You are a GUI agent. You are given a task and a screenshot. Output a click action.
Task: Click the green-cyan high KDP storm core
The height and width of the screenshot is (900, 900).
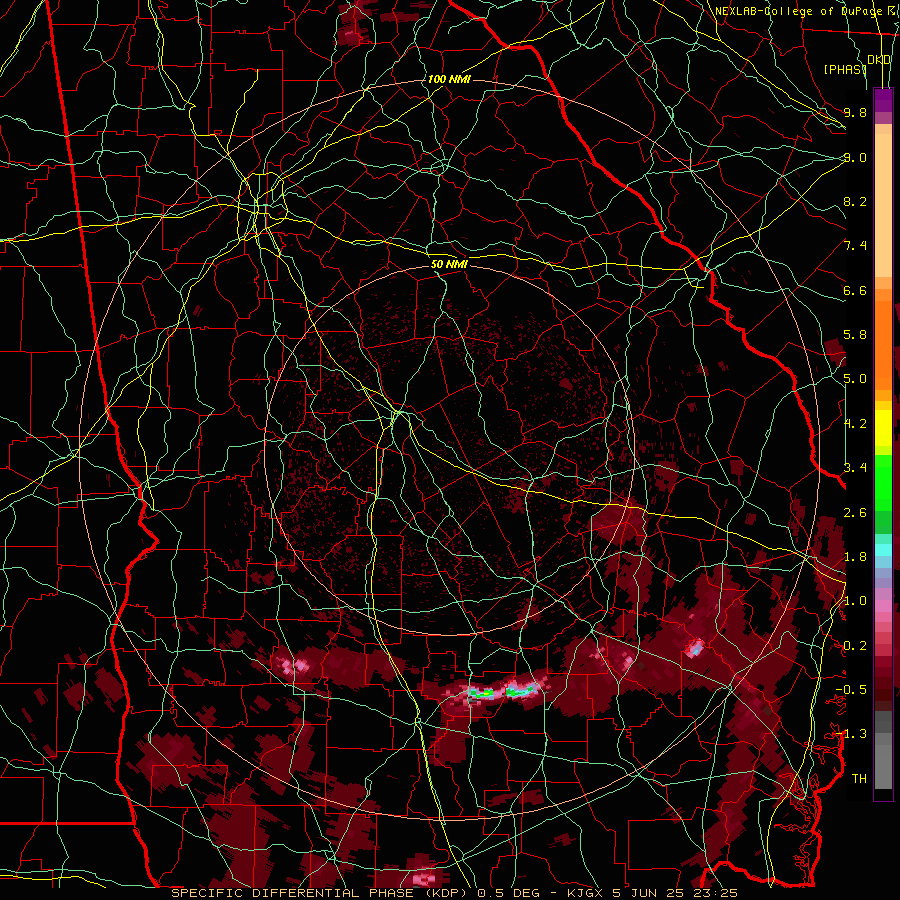[504, 691]
